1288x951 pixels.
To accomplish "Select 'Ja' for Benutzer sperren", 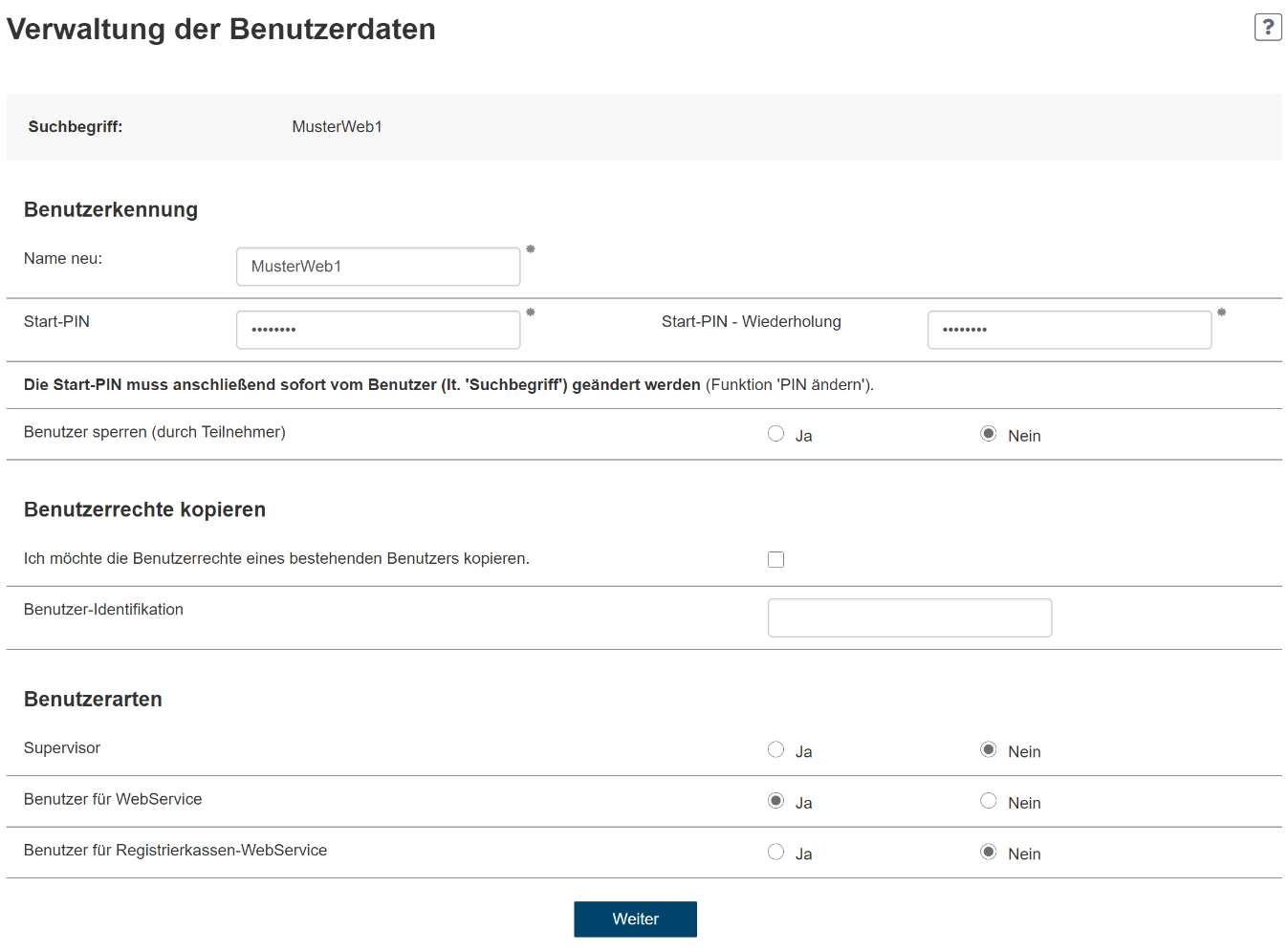I will pyautogui.click(x=775, y=433).
